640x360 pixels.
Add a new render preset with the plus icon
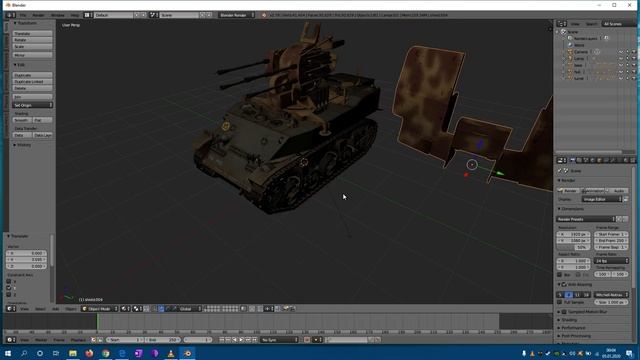pos(619,219)
